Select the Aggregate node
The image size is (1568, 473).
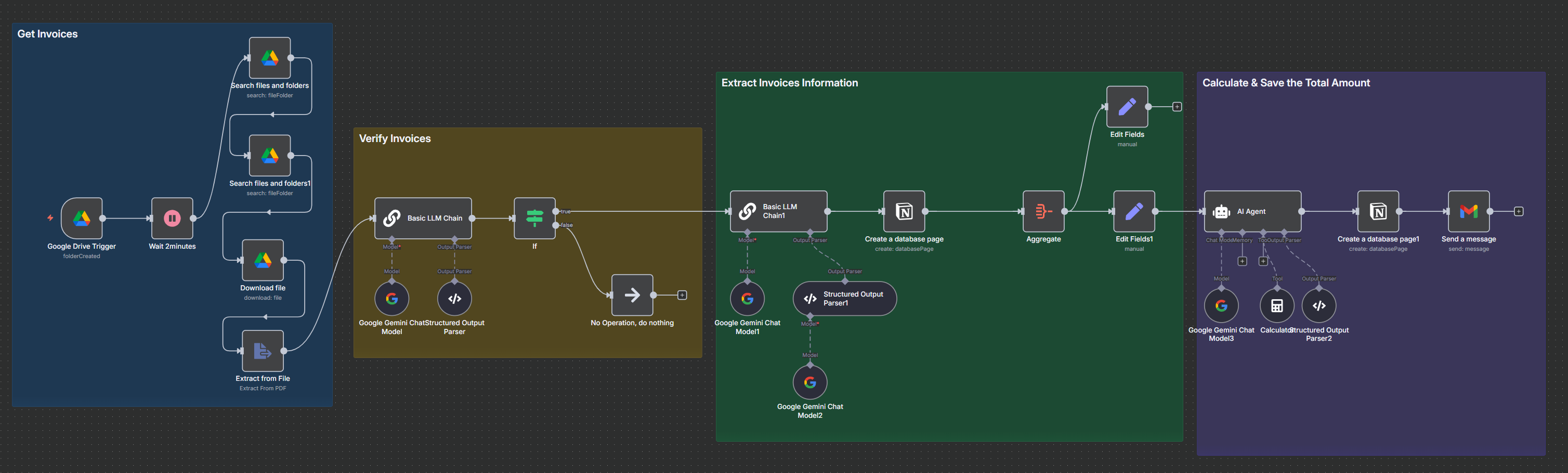[1043, 211]
